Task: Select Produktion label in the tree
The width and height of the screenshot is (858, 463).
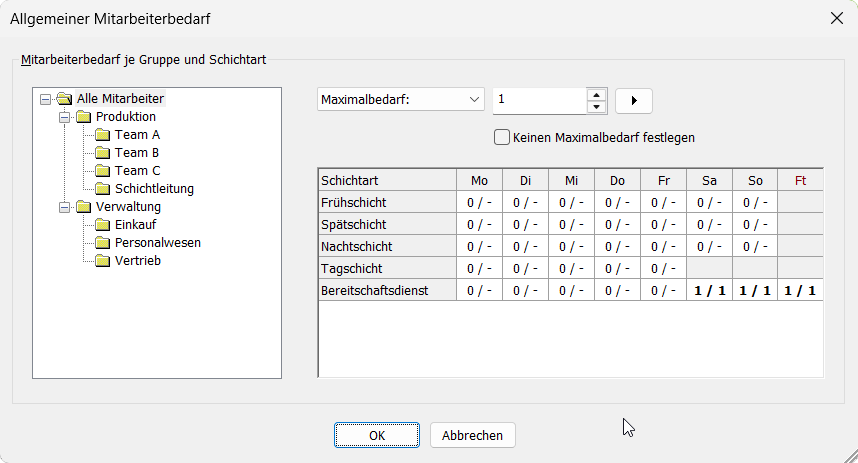Action: click(126, 117)
